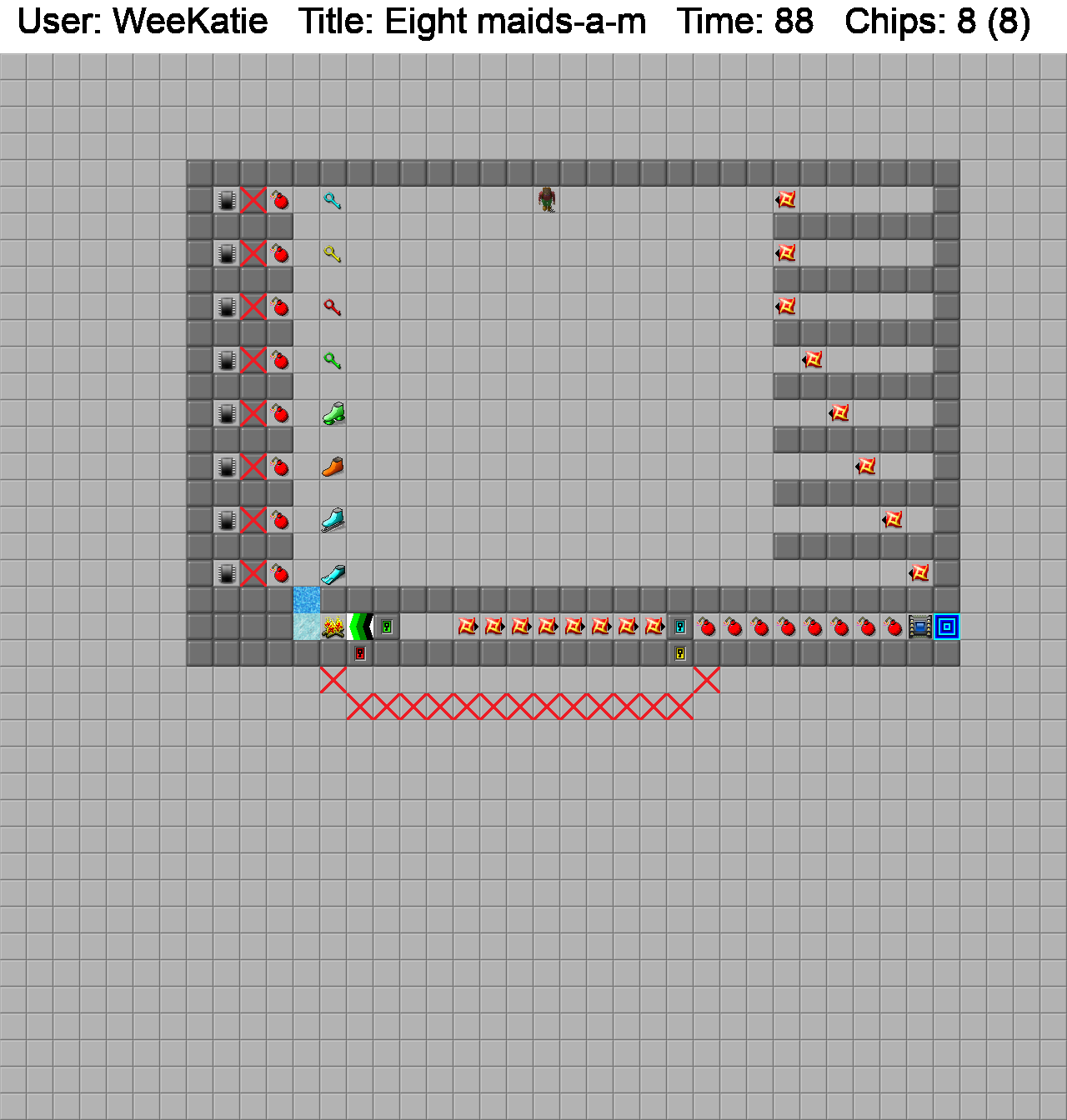Select the cyan locked door tile
The height and width of the screenshot is (1120, 1067).
[680, 627]
